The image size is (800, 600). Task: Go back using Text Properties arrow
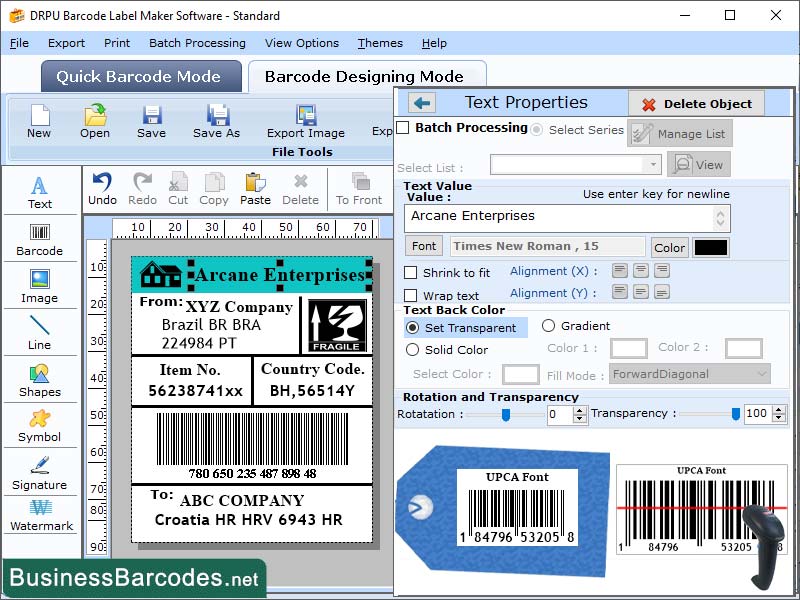422,103
